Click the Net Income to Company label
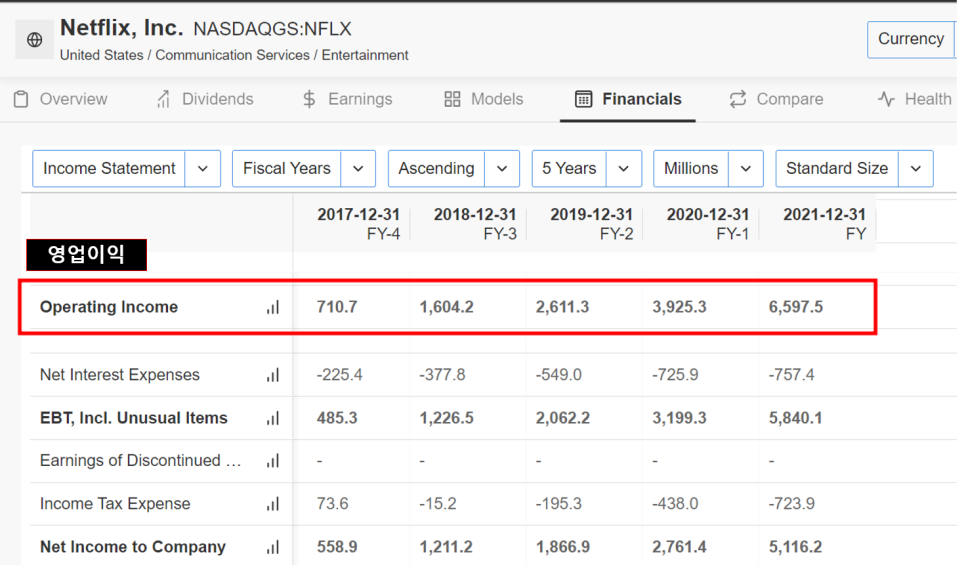This screenshot has width=966, height=571. (x=133, y=547)
